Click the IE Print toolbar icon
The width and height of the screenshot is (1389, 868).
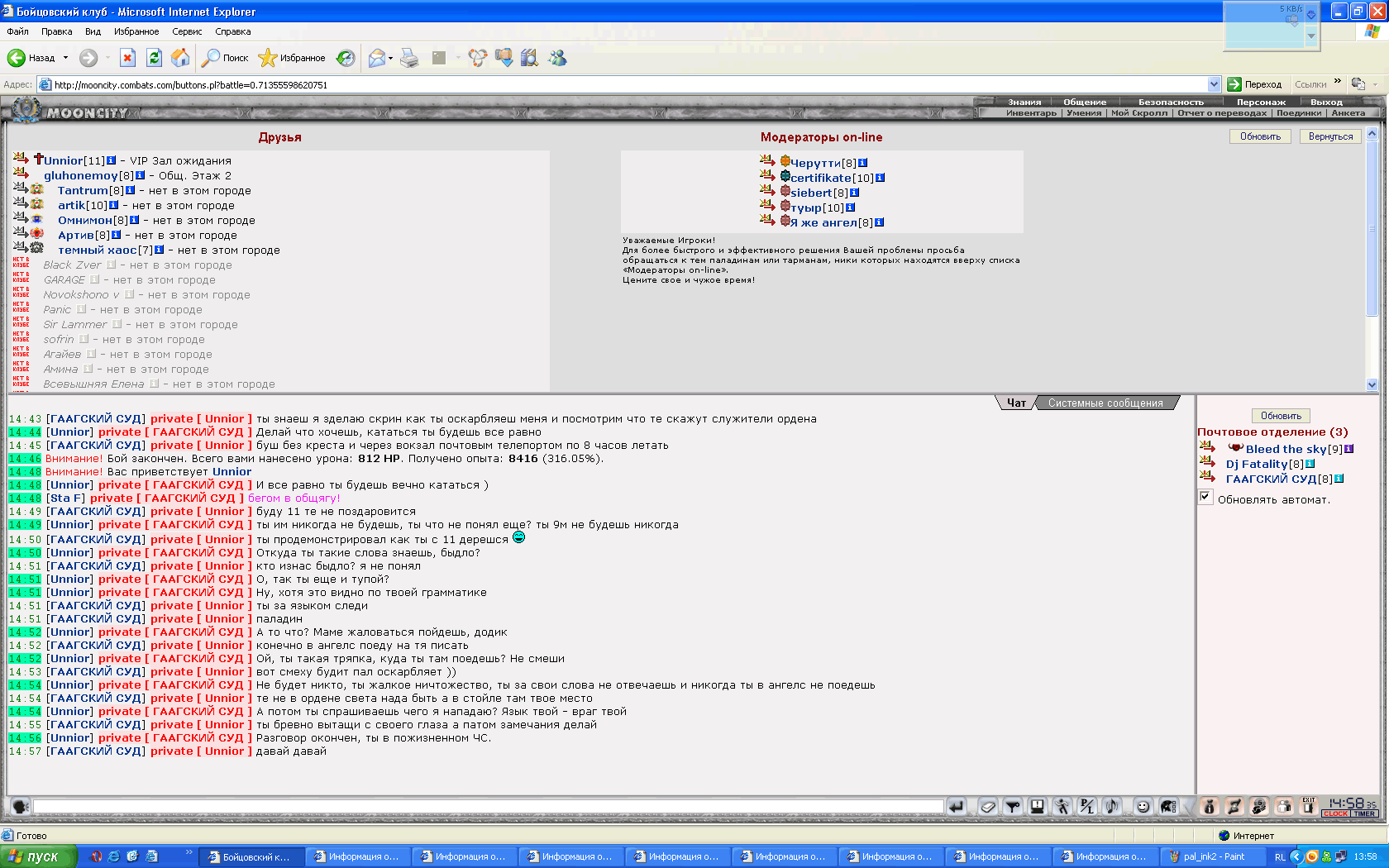(x=409, y=58)
